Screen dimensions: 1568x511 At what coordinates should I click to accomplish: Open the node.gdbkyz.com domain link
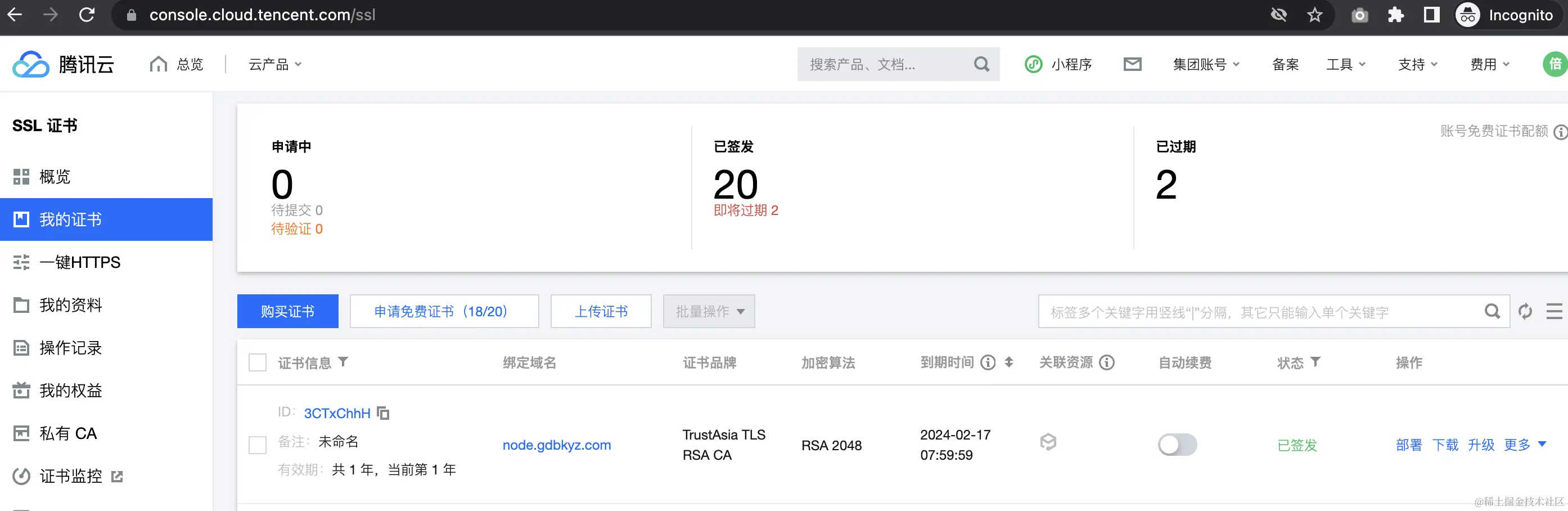[557, 445]
